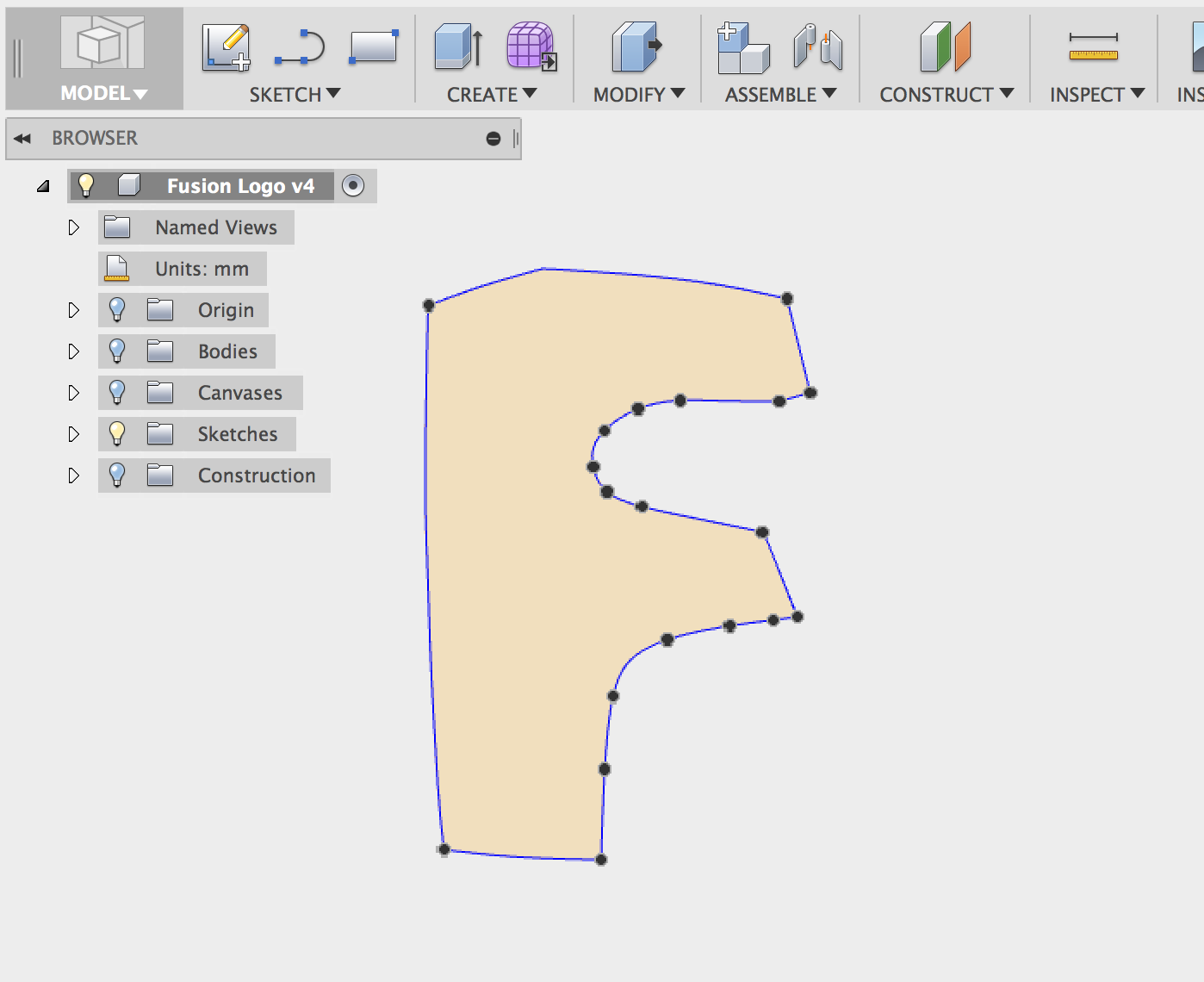The image size is (1204, 982).
Task: Select the "Bodies" label in browser
Action: point(227,351)
